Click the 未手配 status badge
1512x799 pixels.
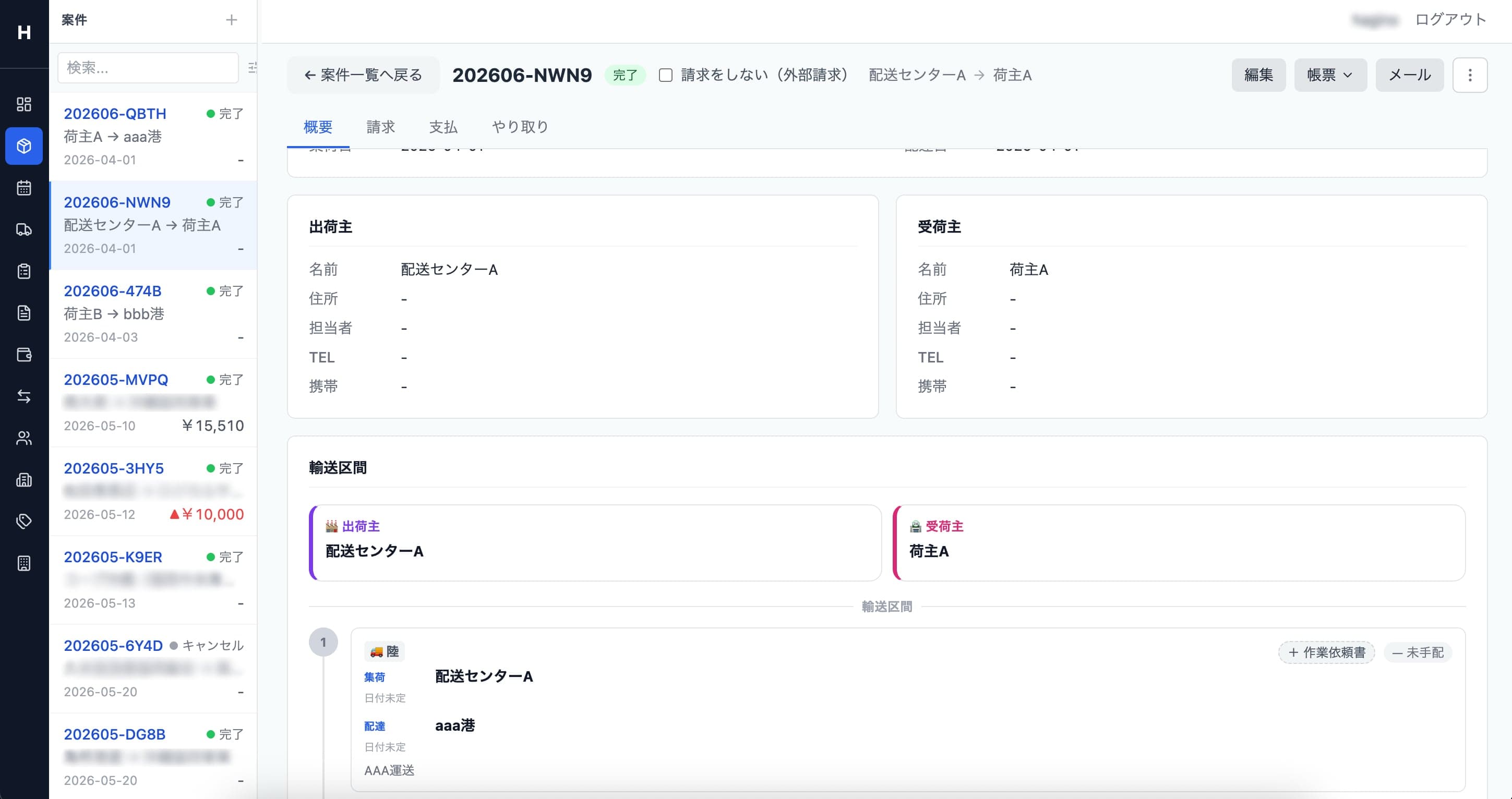1418,652
